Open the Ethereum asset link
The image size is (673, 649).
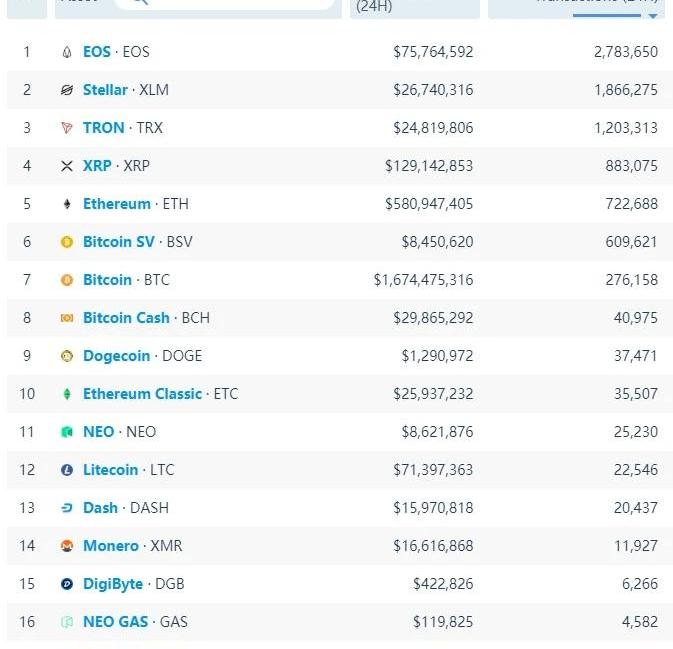pos(116,204)
